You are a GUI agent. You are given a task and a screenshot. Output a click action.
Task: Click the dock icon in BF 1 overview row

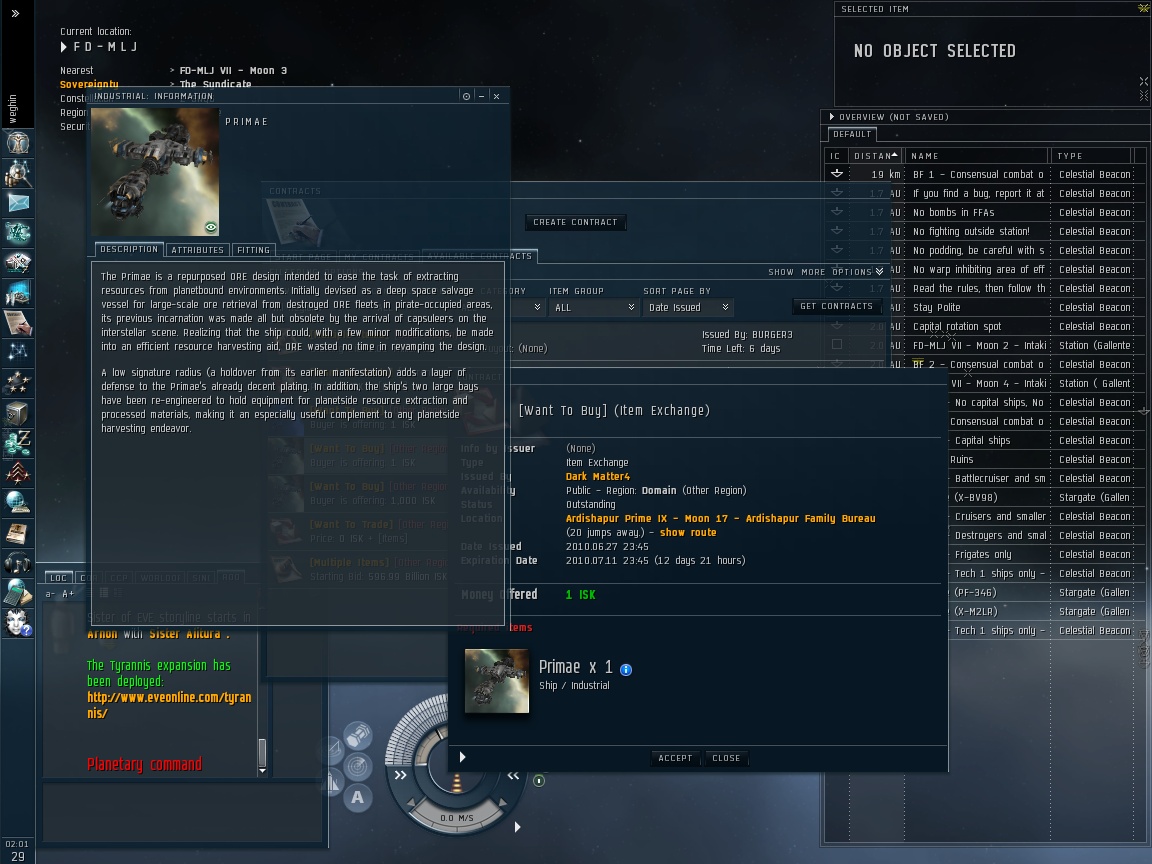coord(837,174)
